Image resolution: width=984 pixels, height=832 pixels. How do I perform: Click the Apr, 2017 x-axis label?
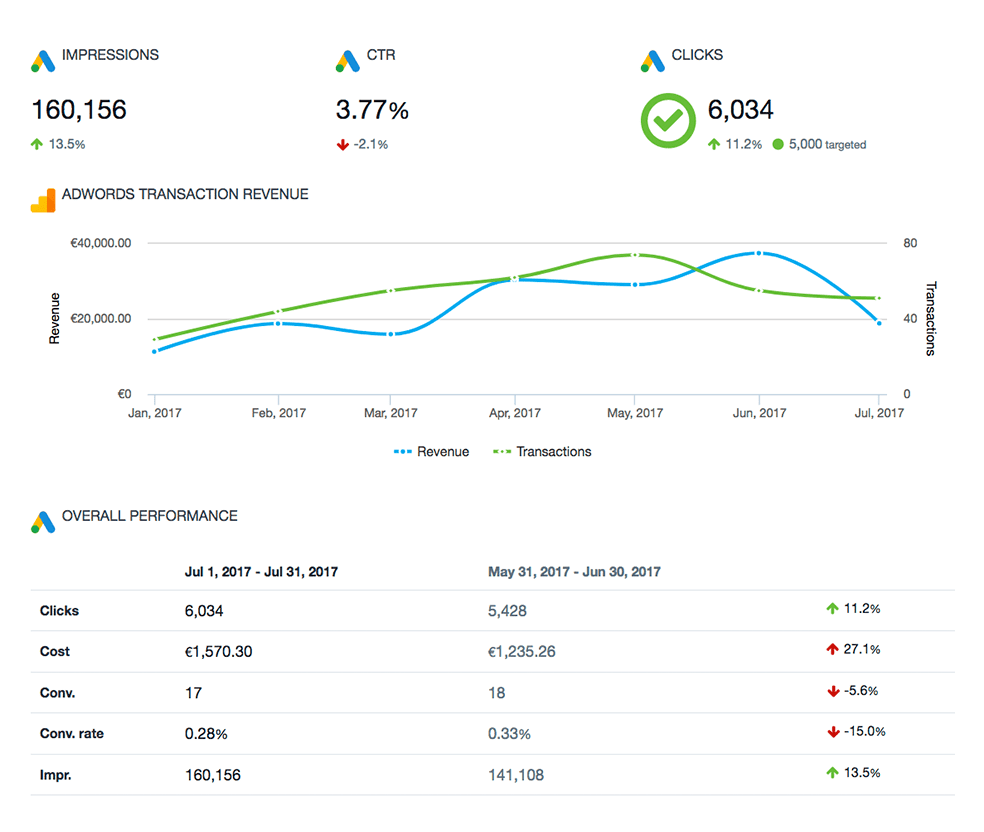click(x=514, y=413)
